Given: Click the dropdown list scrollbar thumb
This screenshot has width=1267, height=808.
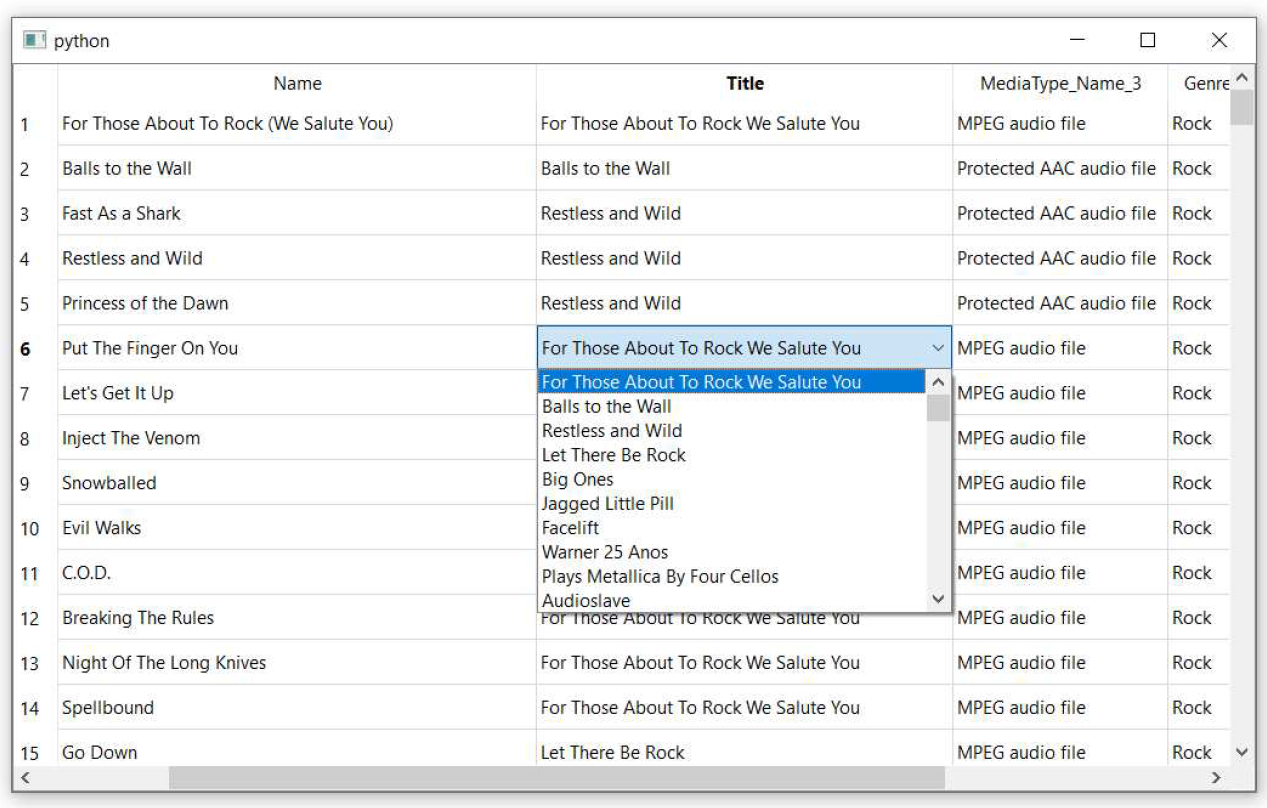Looking at the screenshot, I should pyautogui.click(x=938, y=408).
